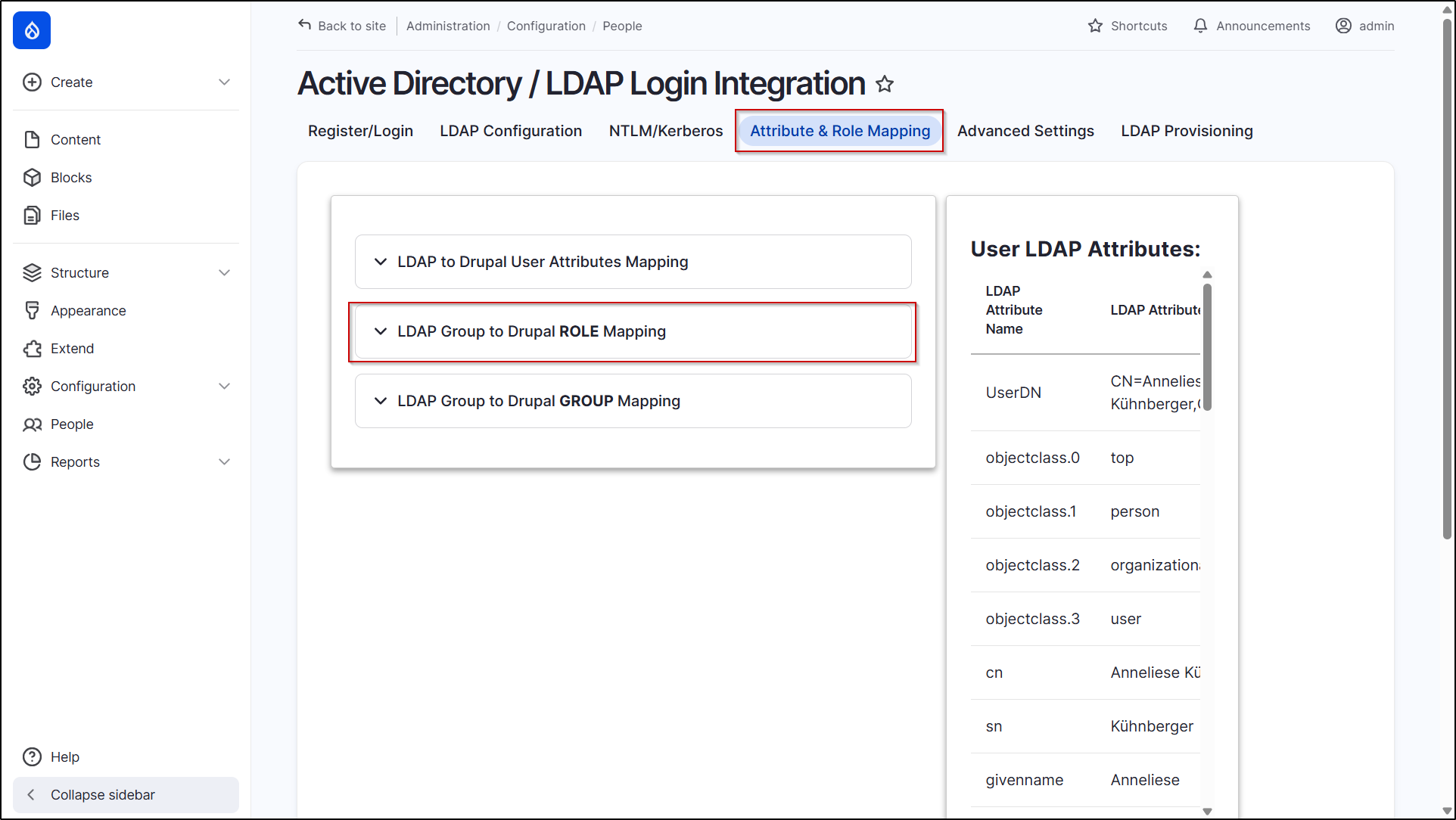Bookmark the page with the star beside the title
The height and width of the screenshot is (820, 1456).
[884, 84]
